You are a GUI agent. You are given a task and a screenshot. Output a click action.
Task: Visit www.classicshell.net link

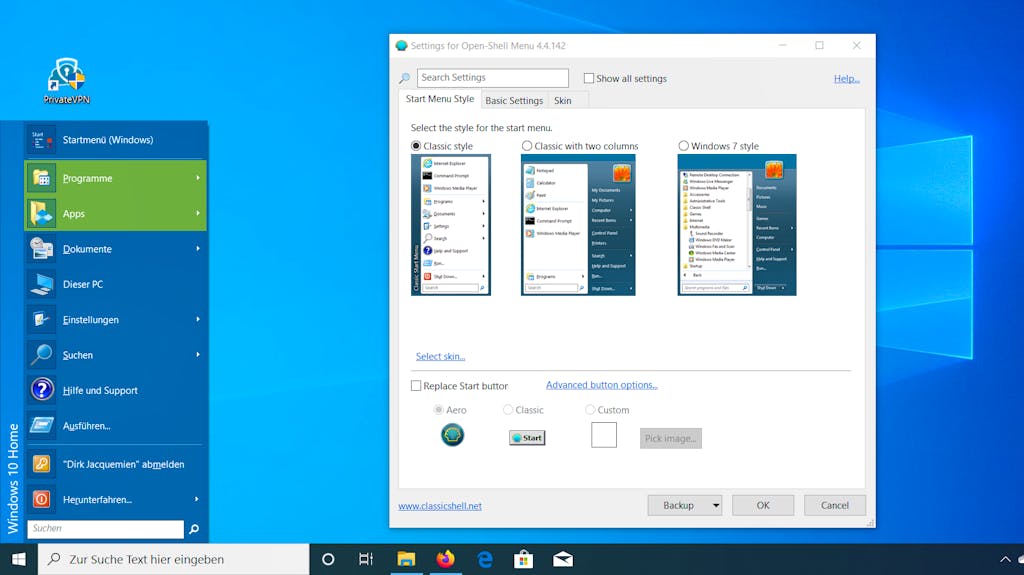[x=440, y=506]
